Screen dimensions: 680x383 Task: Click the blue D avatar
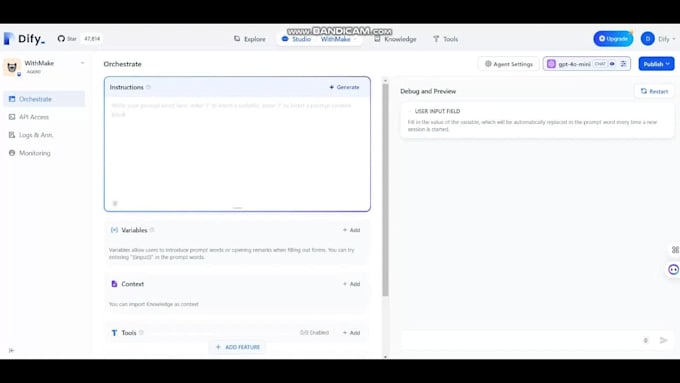pos(647,39)
